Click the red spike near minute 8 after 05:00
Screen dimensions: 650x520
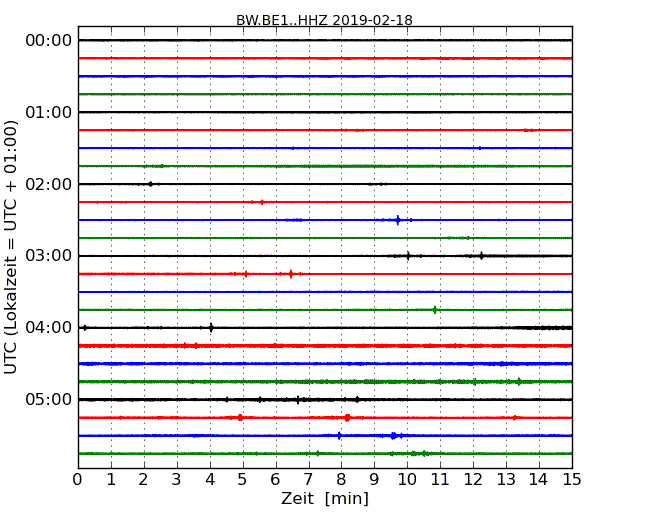347,418
